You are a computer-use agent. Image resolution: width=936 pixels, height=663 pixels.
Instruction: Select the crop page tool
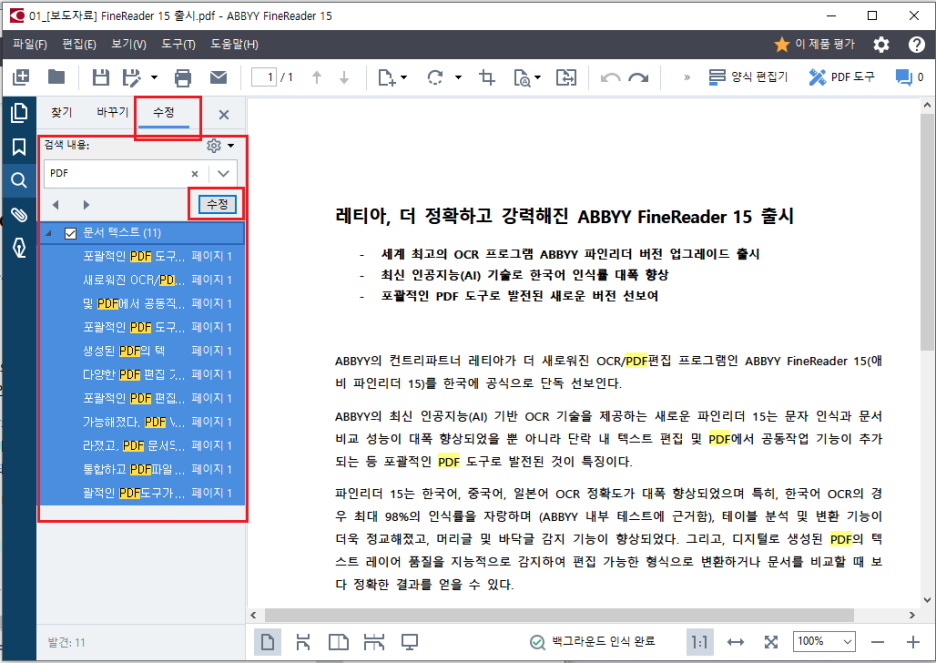point(487,77)
